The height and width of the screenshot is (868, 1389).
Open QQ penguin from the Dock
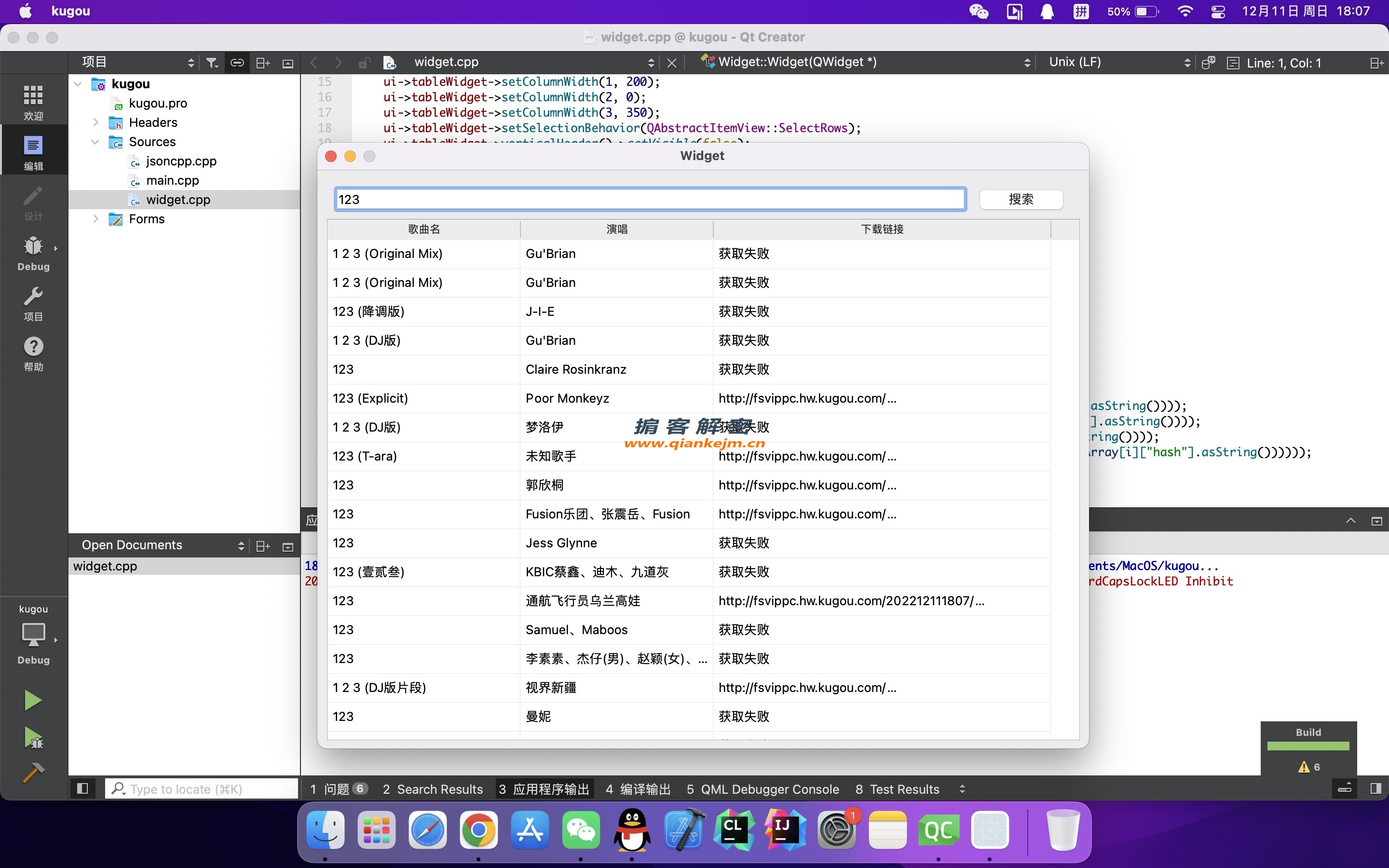pos(632,830)
